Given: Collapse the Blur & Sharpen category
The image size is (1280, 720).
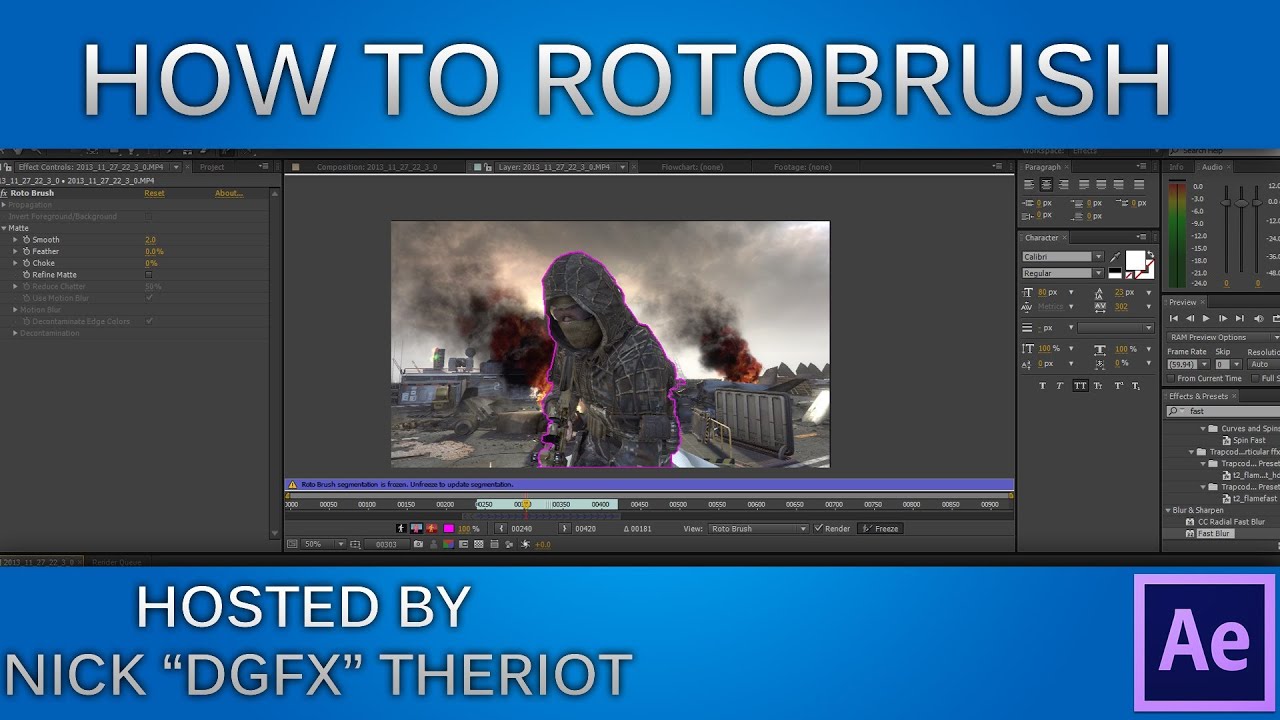Looking at the screenshot, I should (x=1168, y=510).
